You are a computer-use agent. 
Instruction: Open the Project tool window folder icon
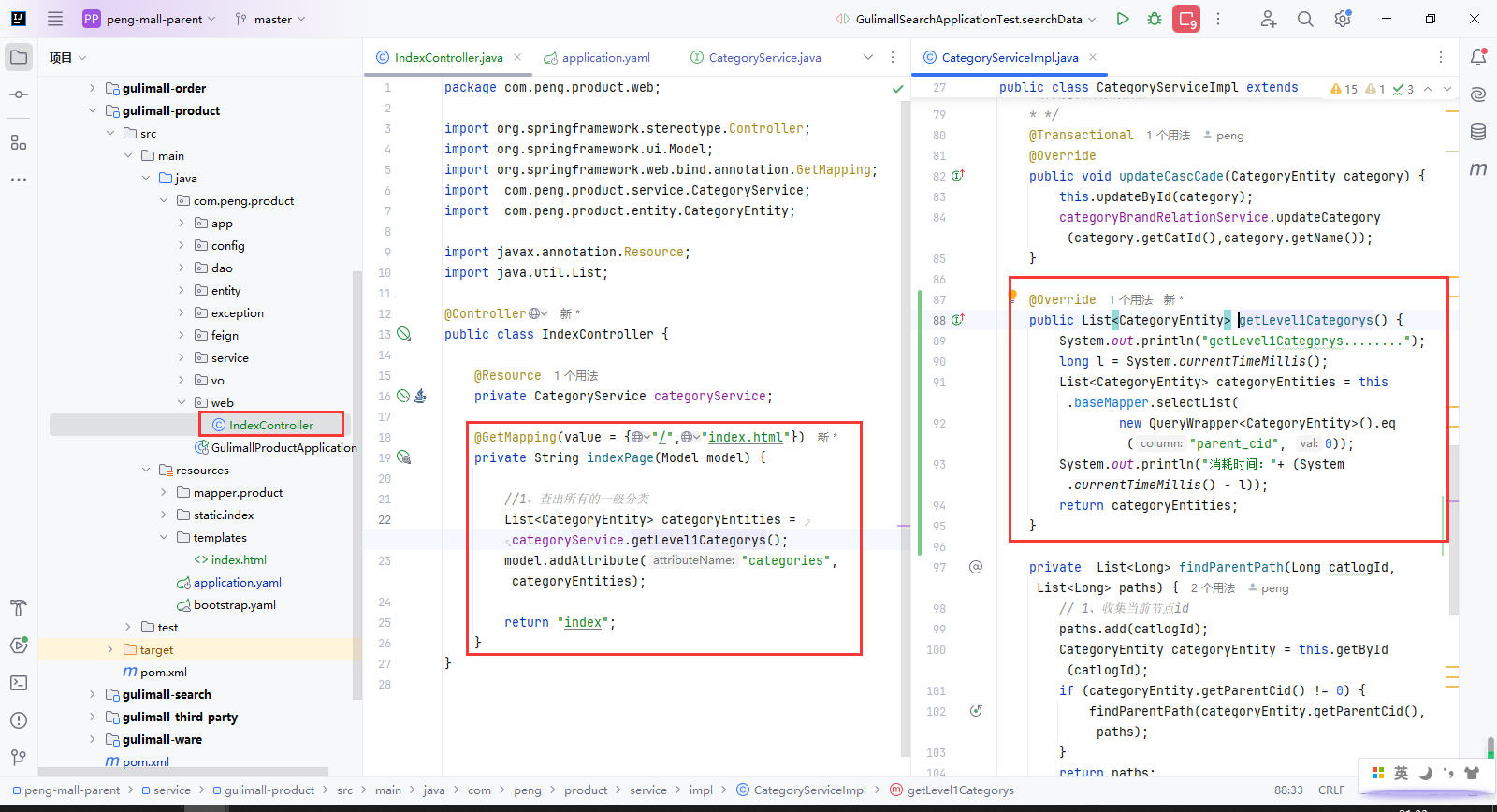[x=19, y=57]
